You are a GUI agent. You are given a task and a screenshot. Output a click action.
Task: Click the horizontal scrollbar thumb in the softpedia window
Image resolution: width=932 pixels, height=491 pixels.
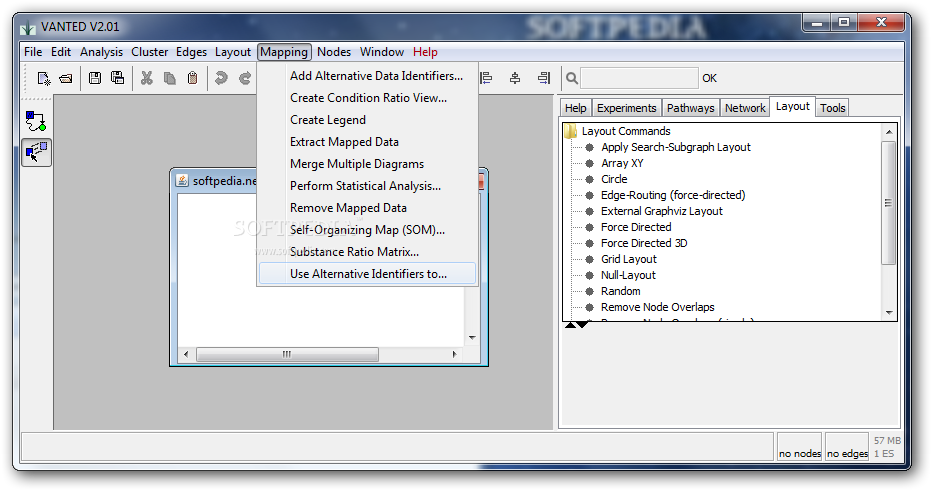[287, 354]
